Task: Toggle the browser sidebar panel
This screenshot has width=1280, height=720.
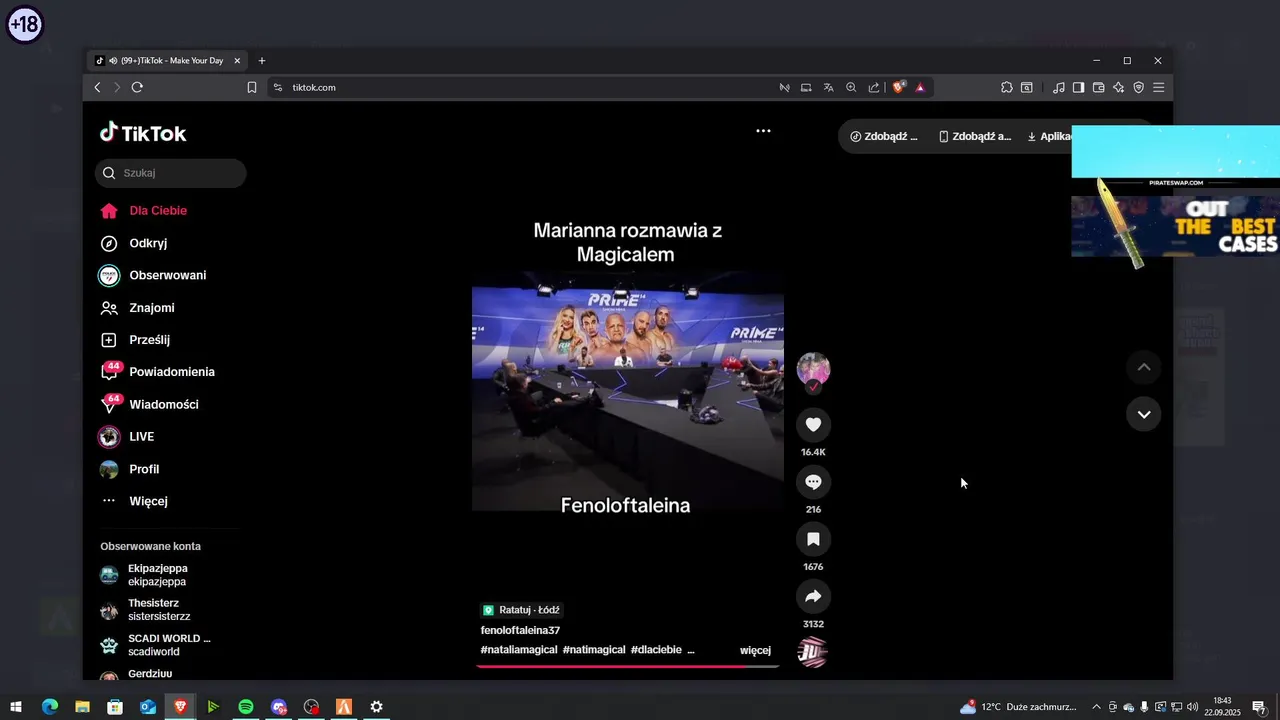Action: [x=1078, y=87]
